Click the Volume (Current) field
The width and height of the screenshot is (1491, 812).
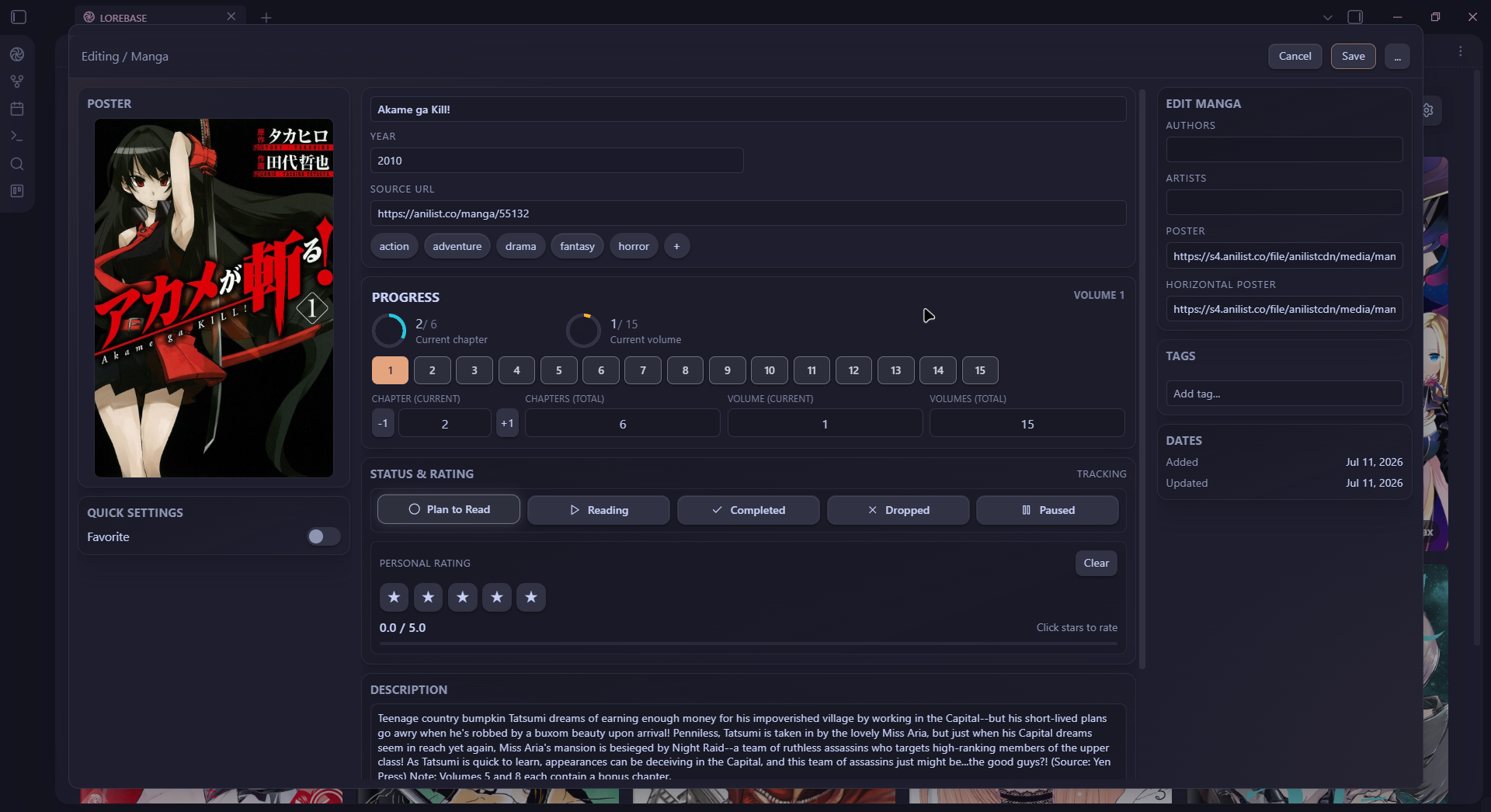point(825,424)
